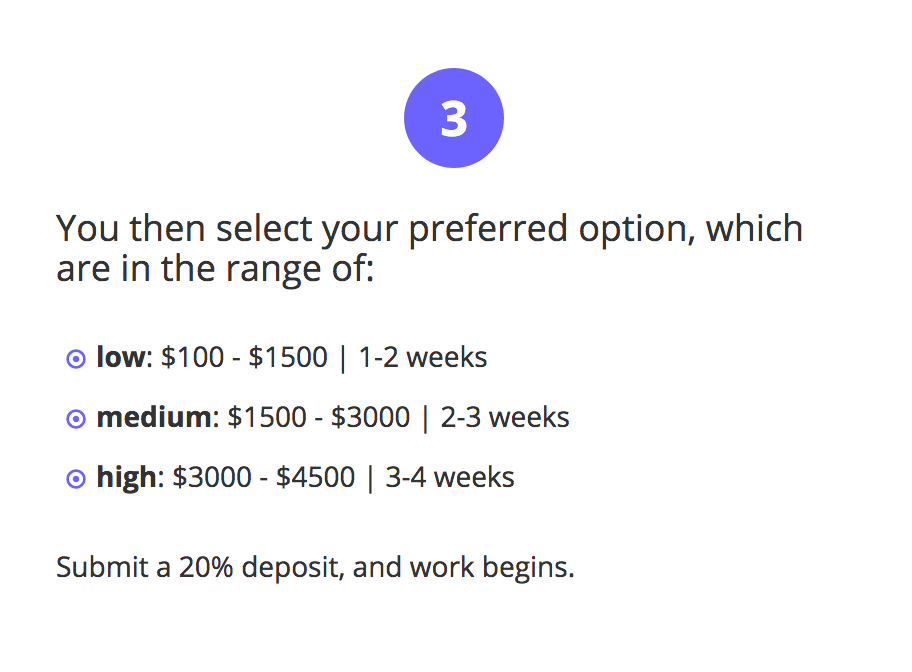Click the bullet icon beside low
The image size is (912, 672).
coord(75,359)
